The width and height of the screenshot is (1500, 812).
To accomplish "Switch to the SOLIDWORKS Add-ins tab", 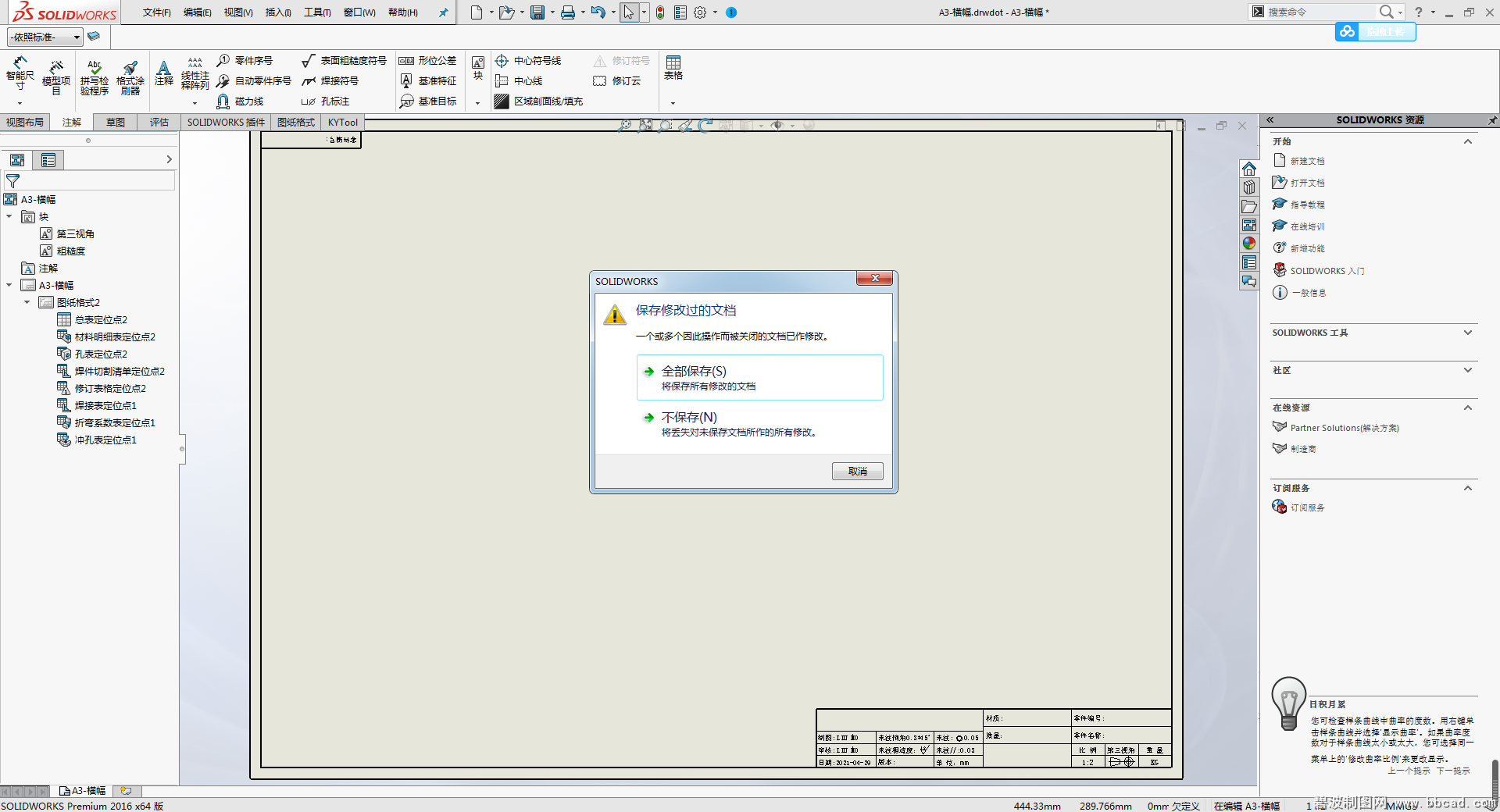I will coord(226,122).
